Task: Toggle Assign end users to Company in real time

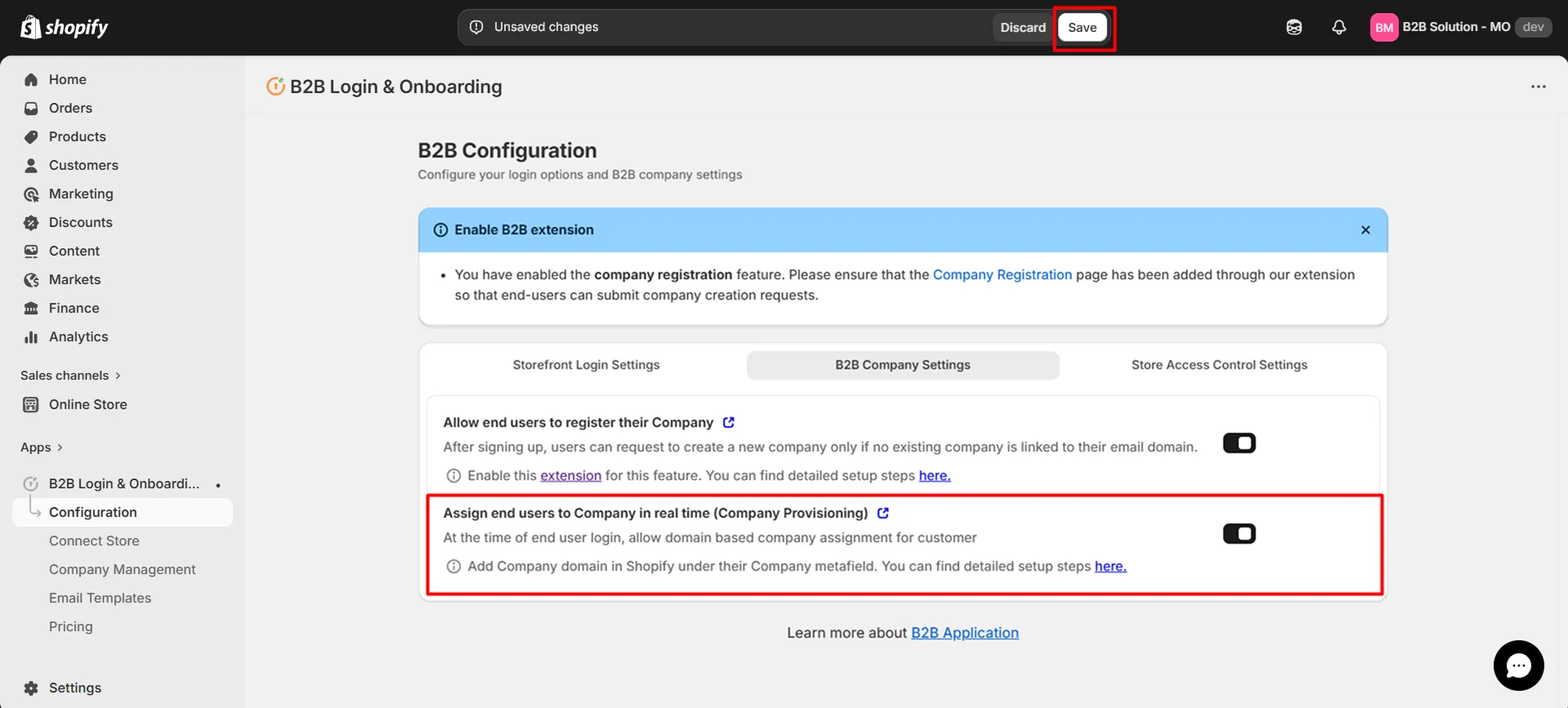Action: click(x=1239, y=534)
